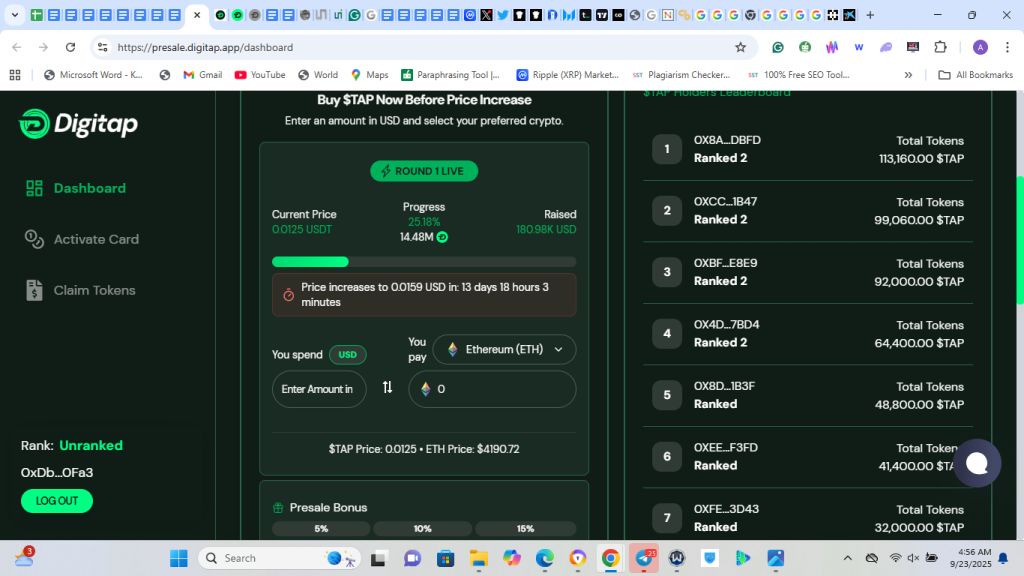Open the YouTube bookmark
1024x576 pixels.
pyautogui.click(x=260, y=75)
